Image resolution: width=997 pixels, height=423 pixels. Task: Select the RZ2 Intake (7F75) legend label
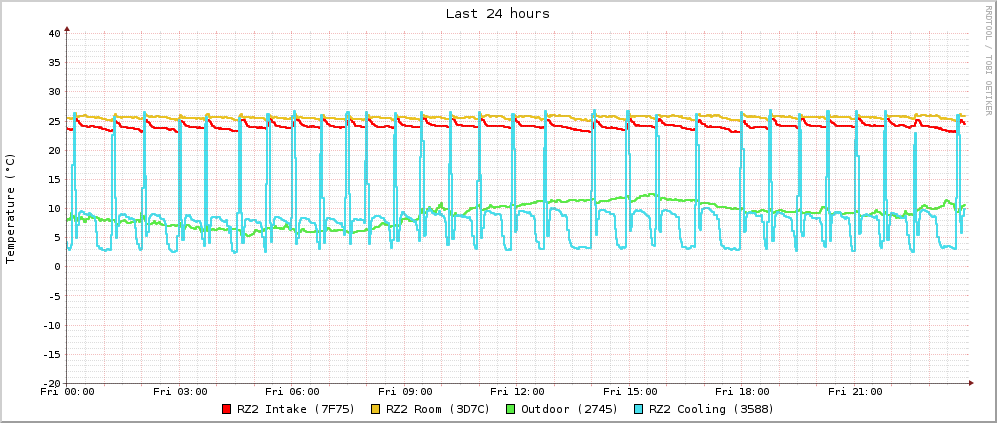(x=289, y=409)
